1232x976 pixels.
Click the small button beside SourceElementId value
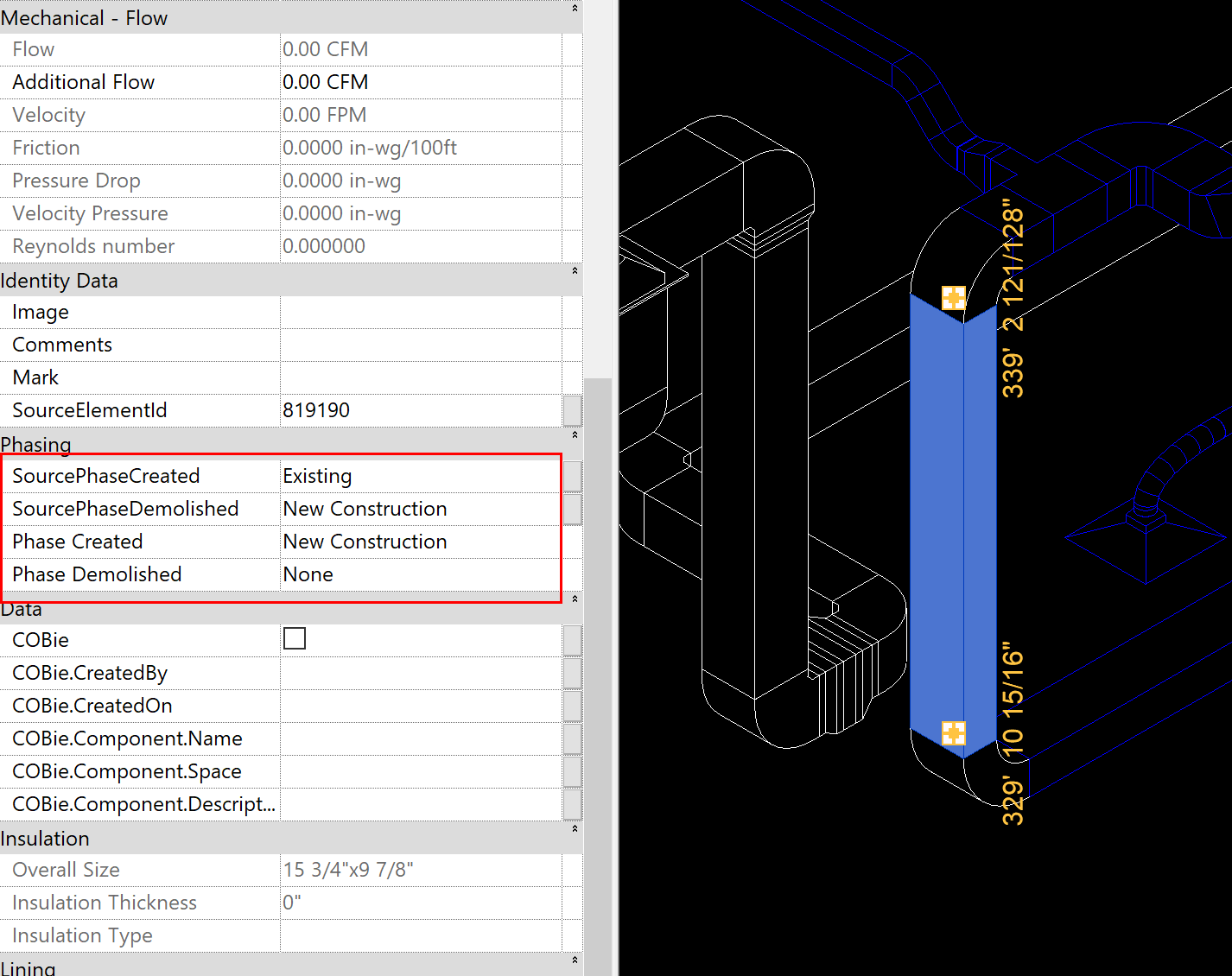[572, 410]
